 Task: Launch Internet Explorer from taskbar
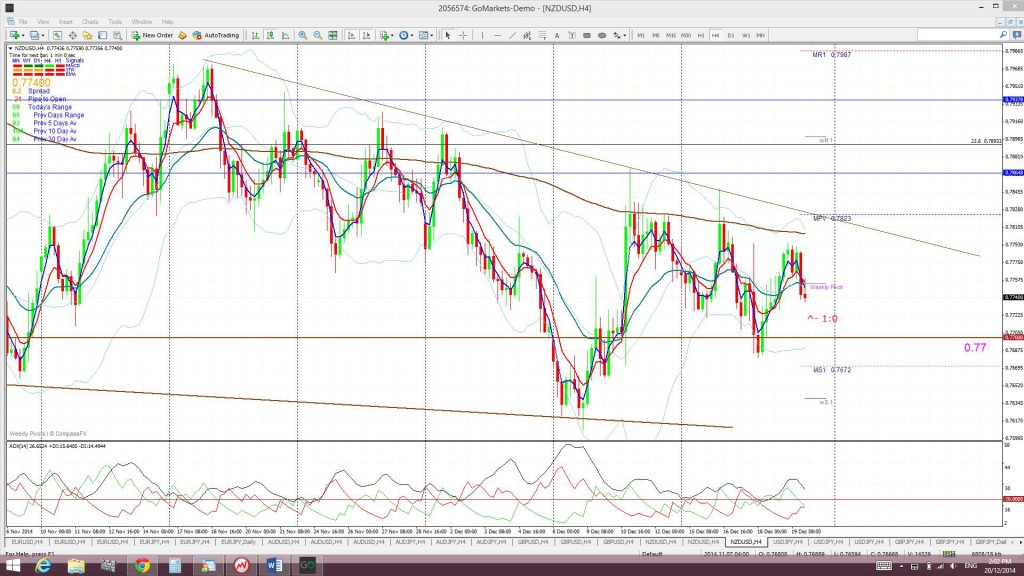click(x=43, y=566)
